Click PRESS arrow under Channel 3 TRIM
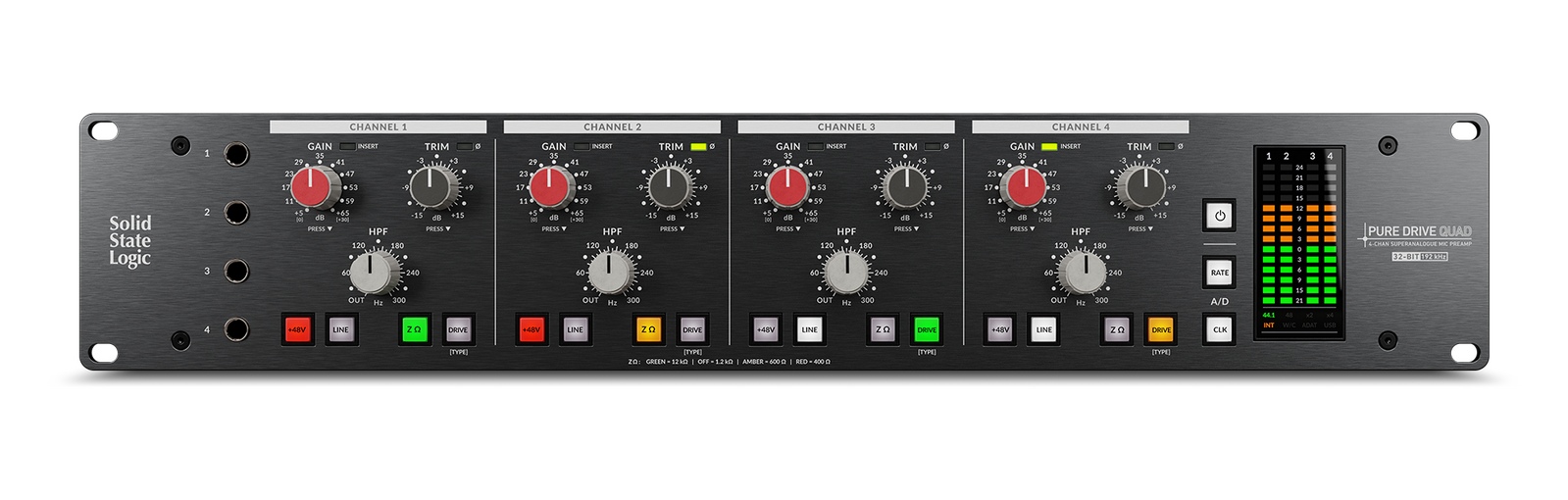 pos(903,229)
